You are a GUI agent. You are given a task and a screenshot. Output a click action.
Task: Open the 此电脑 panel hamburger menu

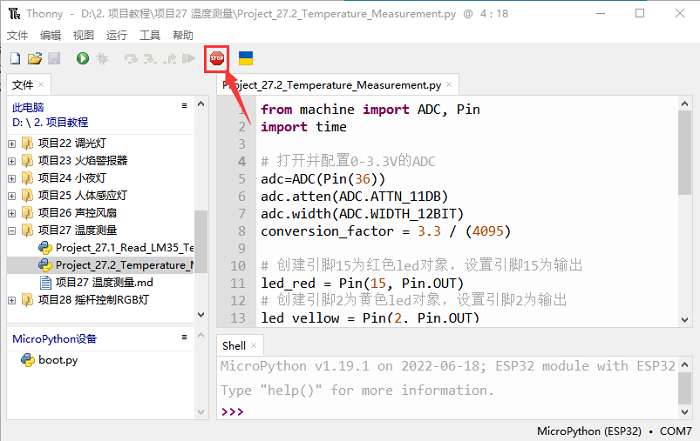tap(183, 105)
